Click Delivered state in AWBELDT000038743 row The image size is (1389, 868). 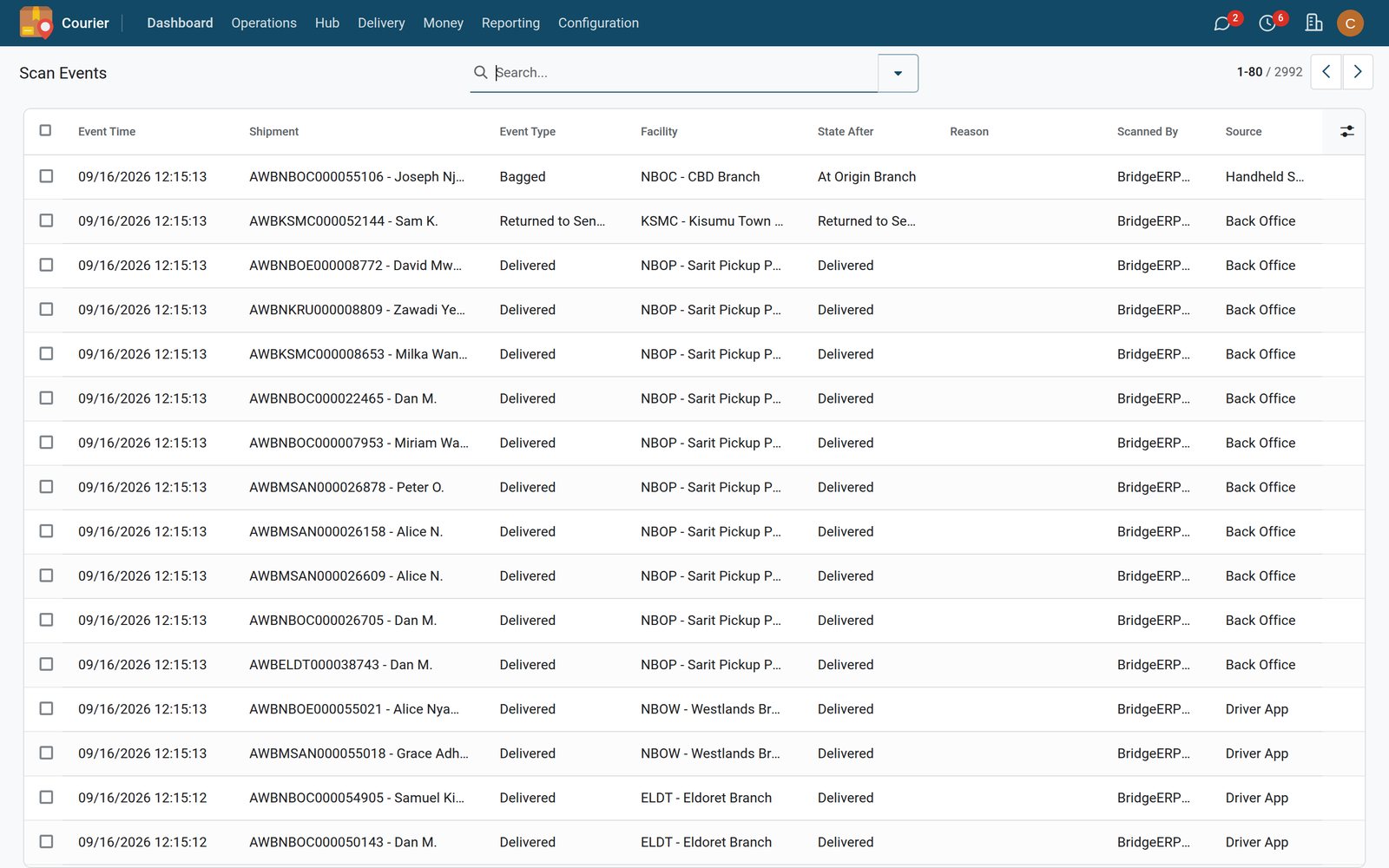(846, 664)
